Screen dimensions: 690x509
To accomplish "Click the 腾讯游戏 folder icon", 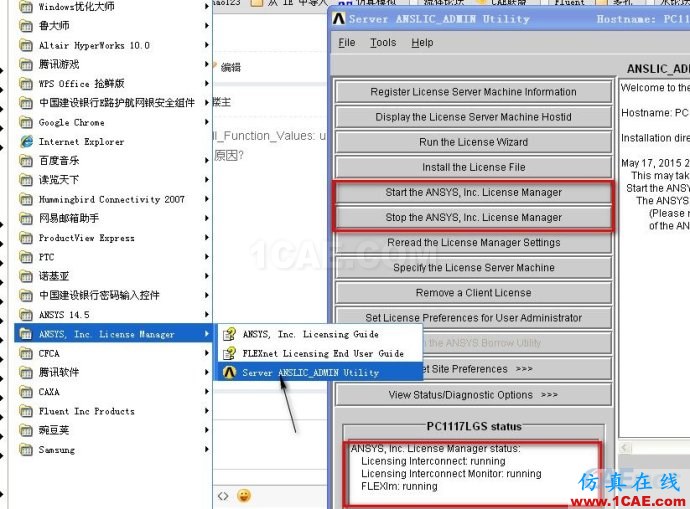I will pyautogui.click(x=26, y=65).
